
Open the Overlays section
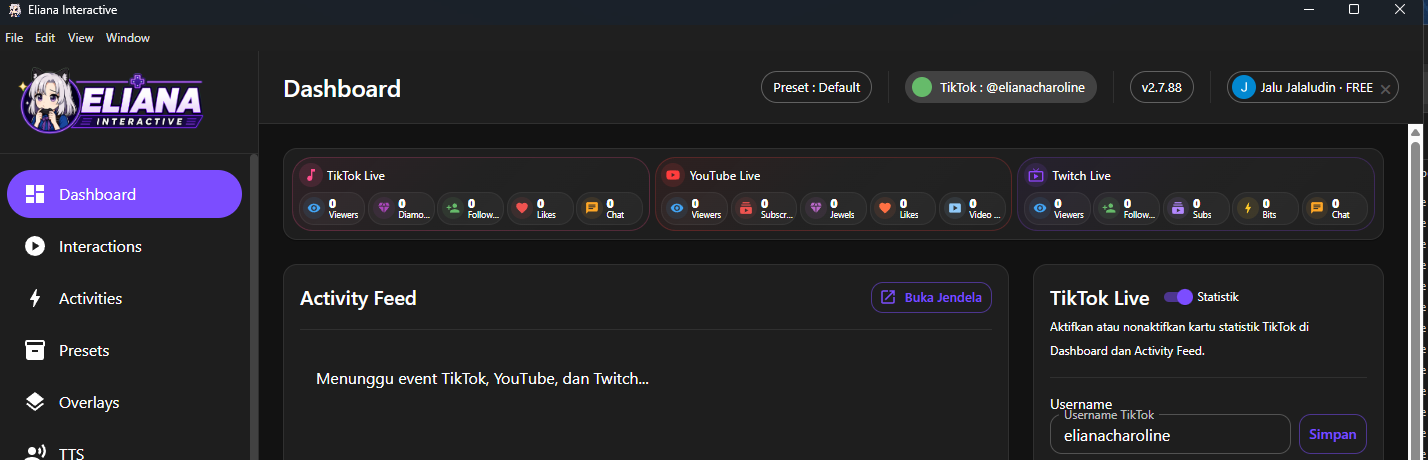coord(124,402)
